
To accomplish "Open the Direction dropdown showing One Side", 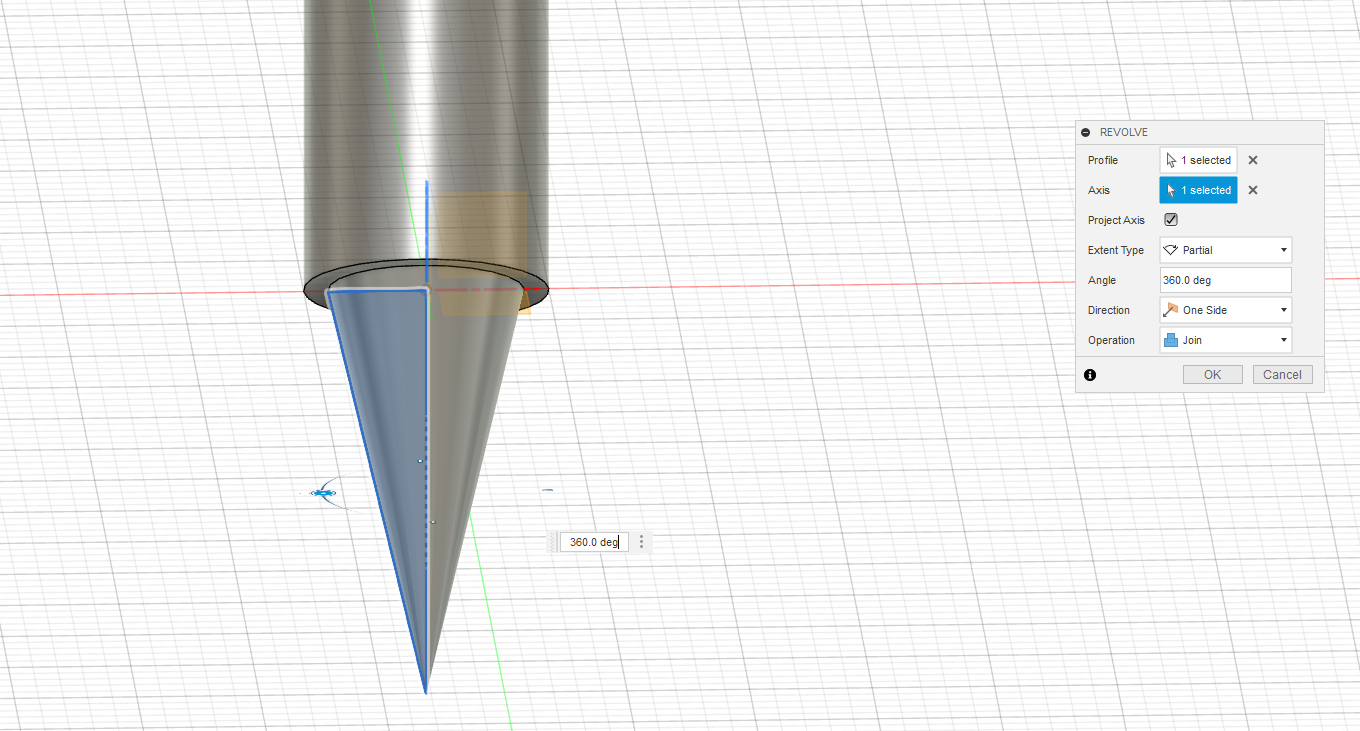I will pos(1225,310).
